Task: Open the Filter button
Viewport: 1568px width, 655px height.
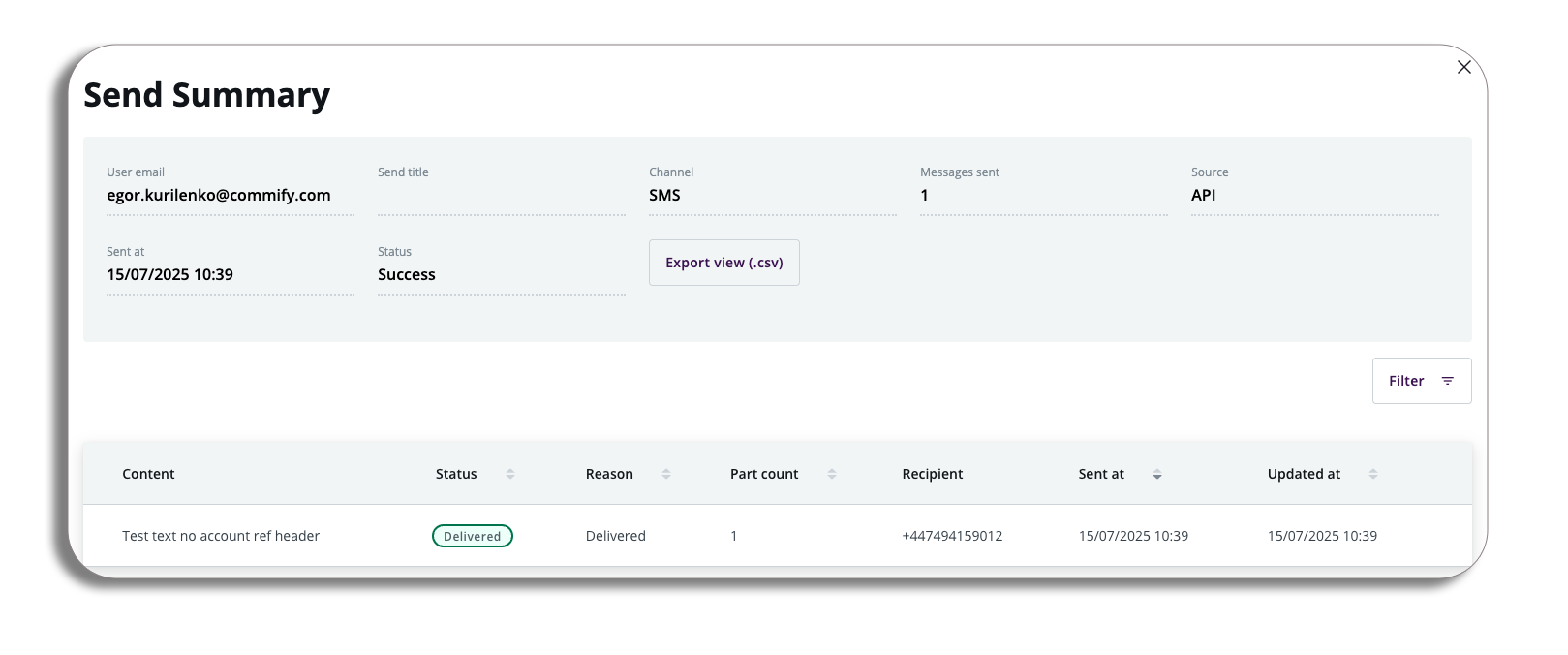Action: pos(1422,381)
